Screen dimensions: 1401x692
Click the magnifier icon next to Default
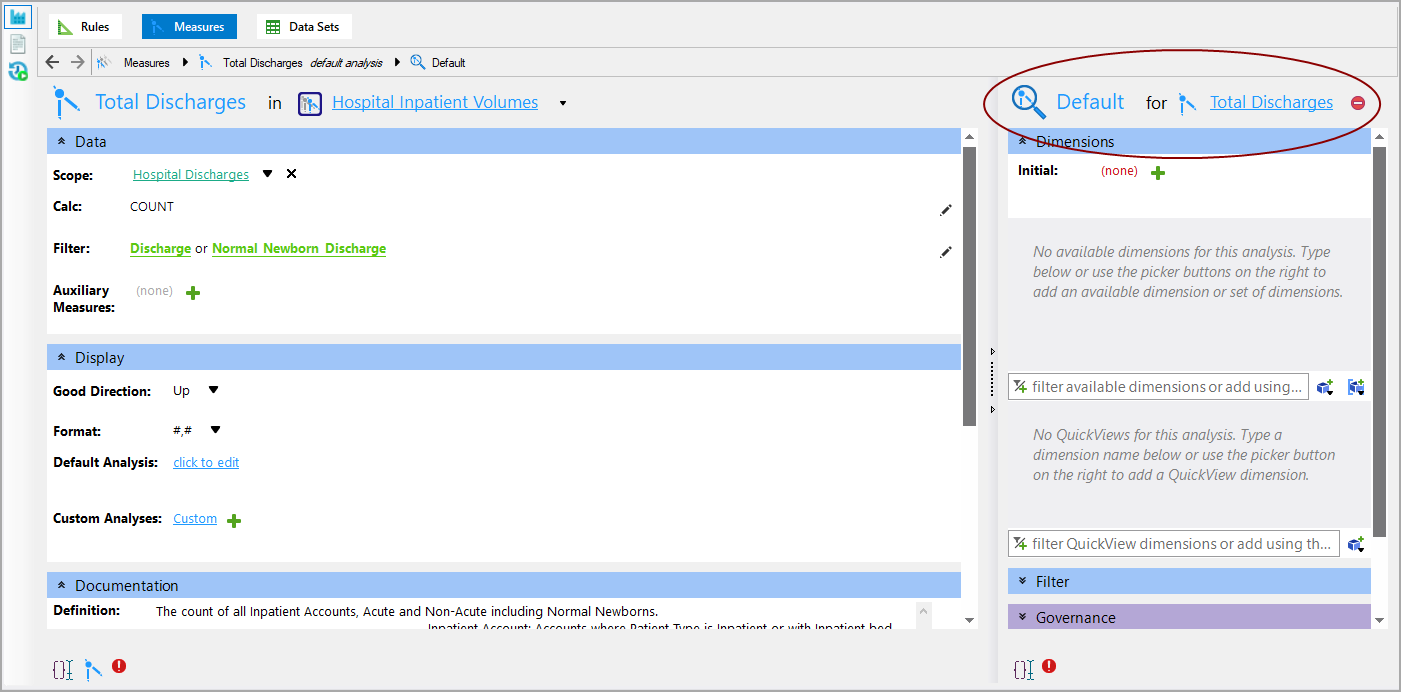1027,101
